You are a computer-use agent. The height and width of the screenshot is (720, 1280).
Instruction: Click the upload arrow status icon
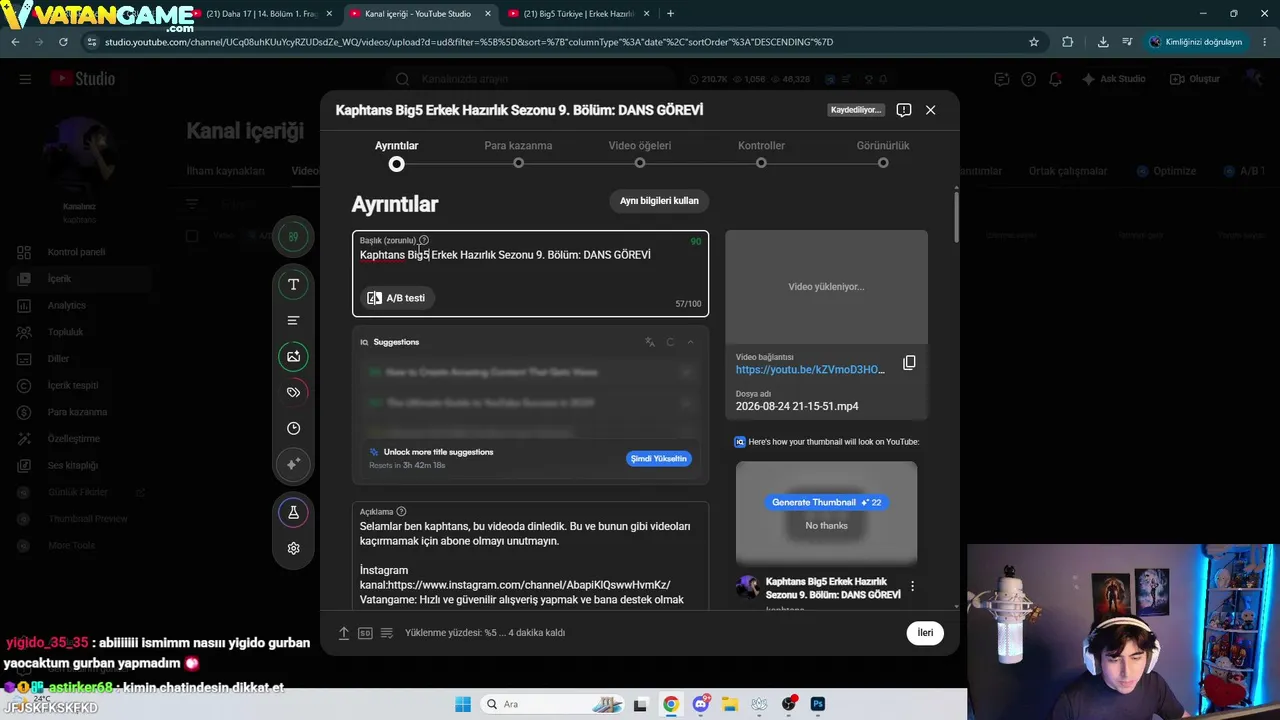point(344,633)
